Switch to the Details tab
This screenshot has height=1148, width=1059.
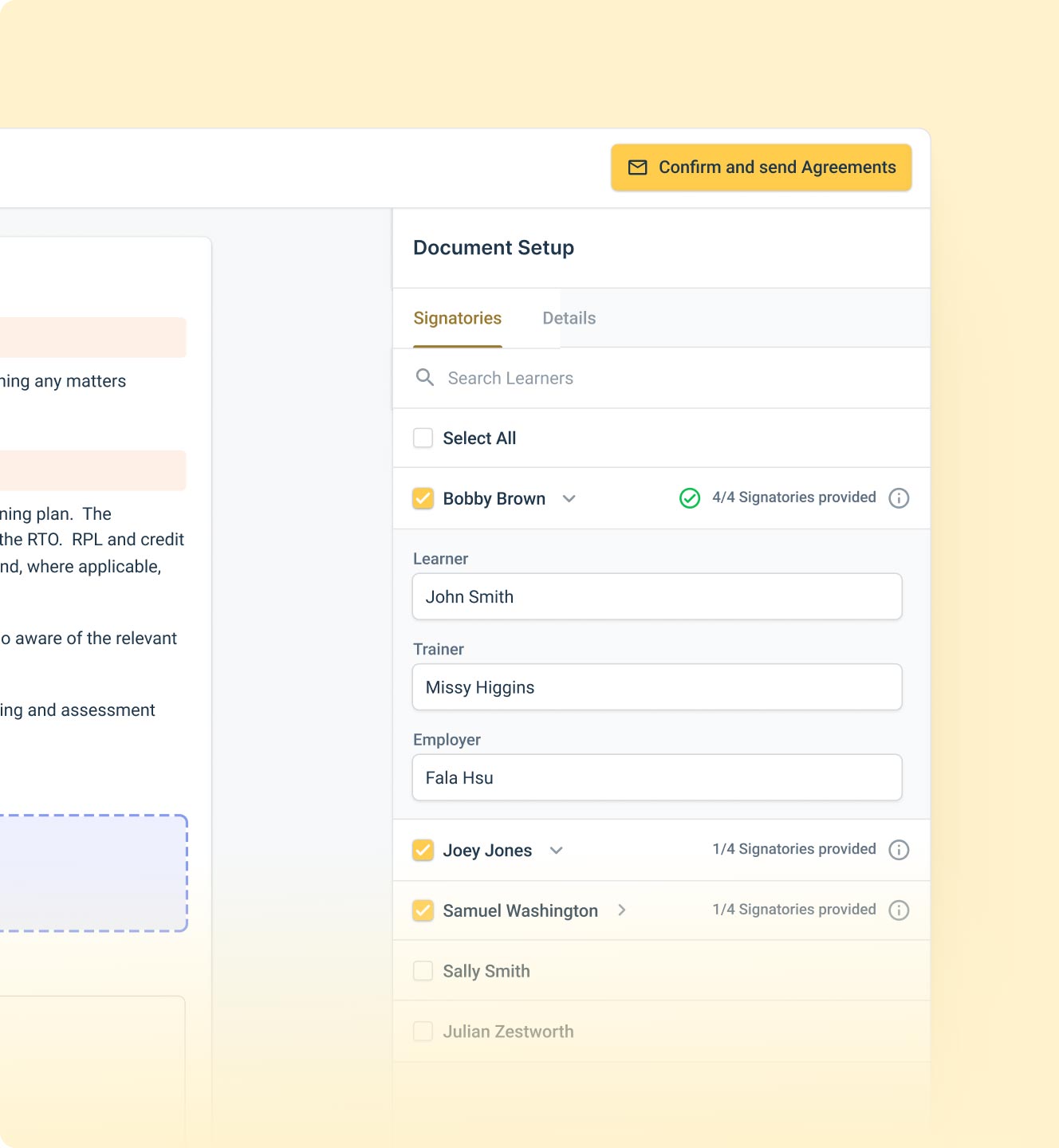[569, 318]
